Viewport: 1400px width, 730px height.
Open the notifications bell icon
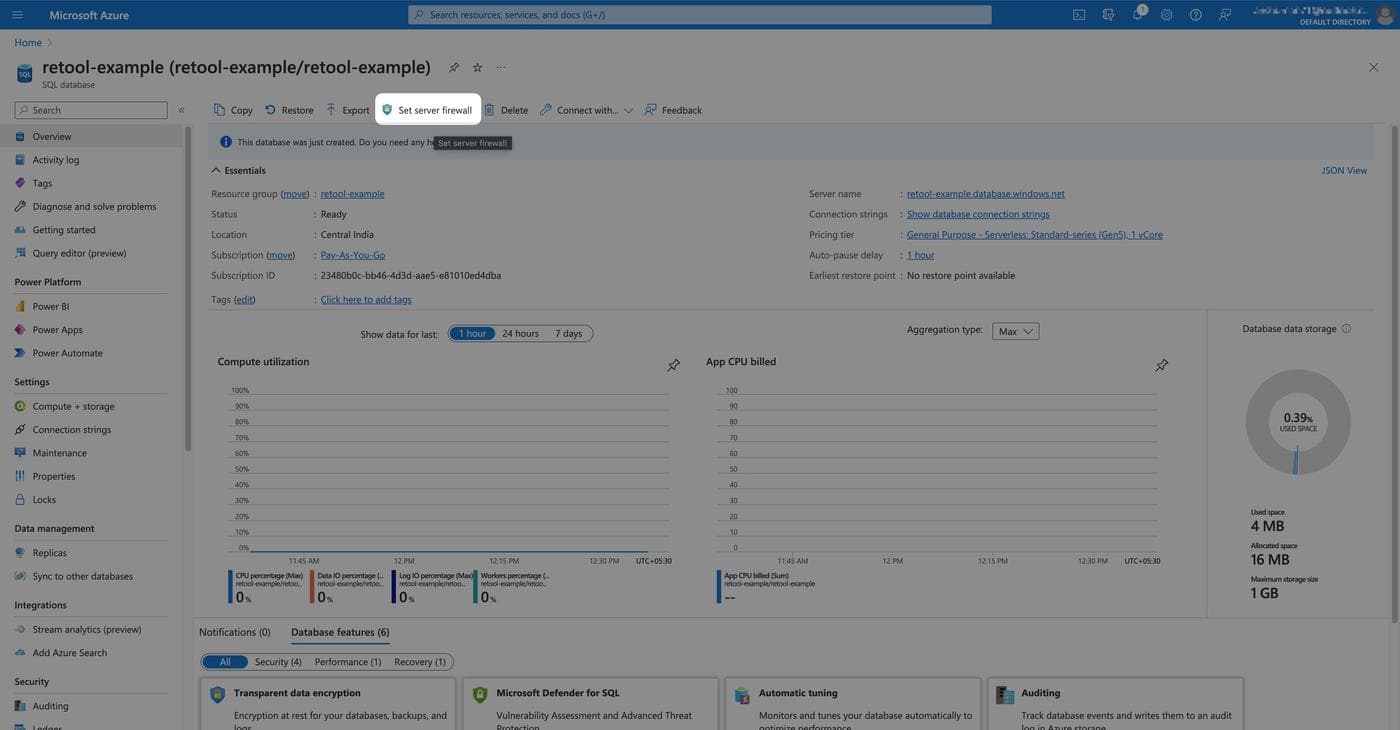coord(1137,15)
